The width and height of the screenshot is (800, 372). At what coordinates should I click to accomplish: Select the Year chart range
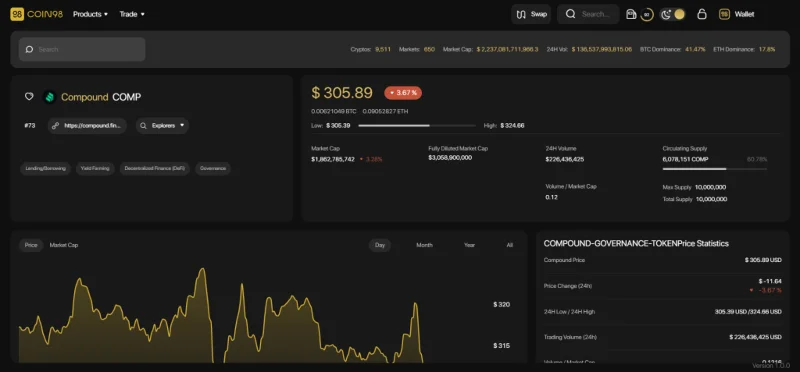click(469, 245)
